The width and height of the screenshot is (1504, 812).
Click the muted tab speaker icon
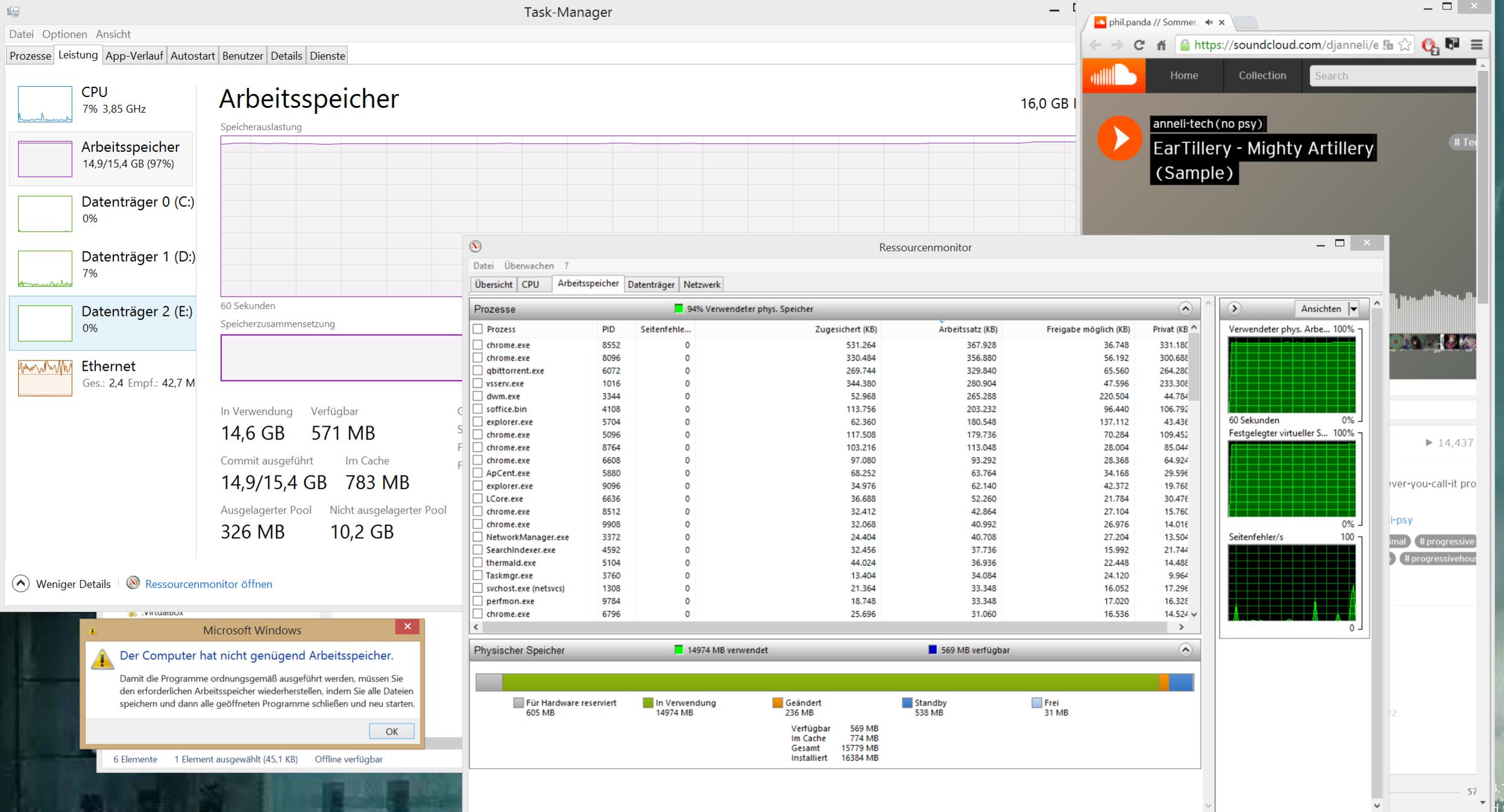[x=1209, y=22]
